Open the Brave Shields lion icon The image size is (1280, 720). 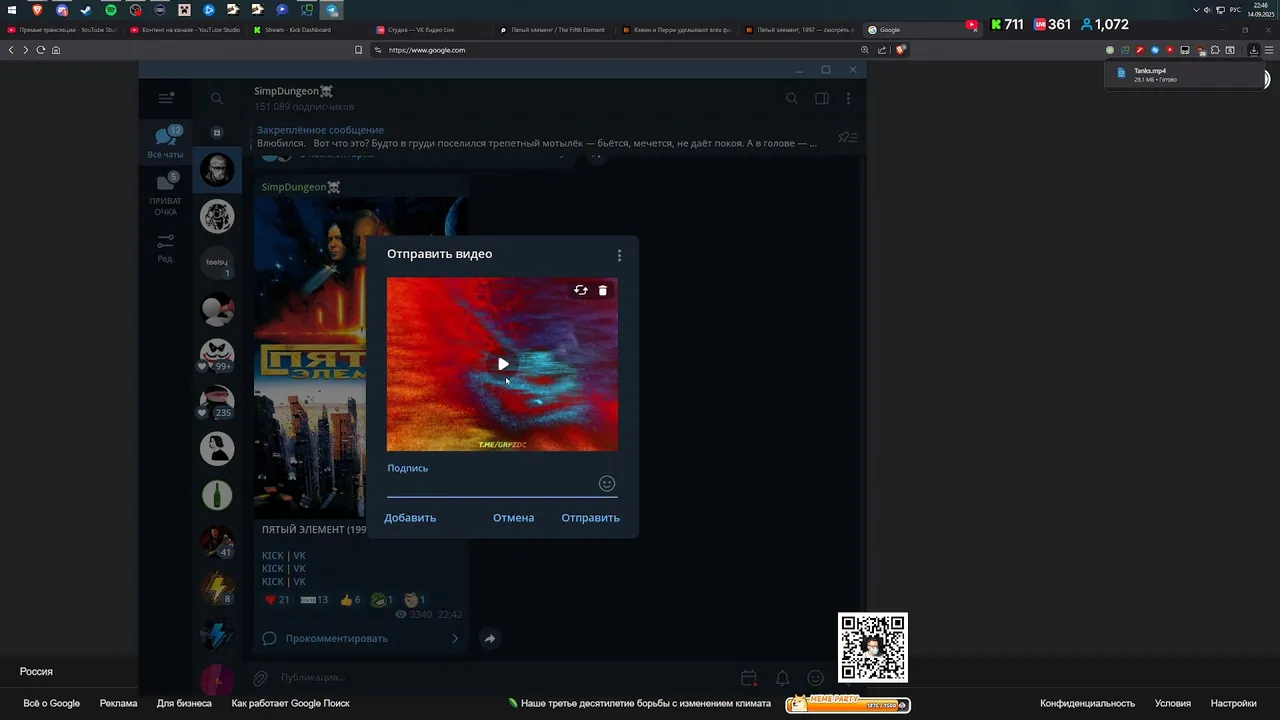coord(901,50)
